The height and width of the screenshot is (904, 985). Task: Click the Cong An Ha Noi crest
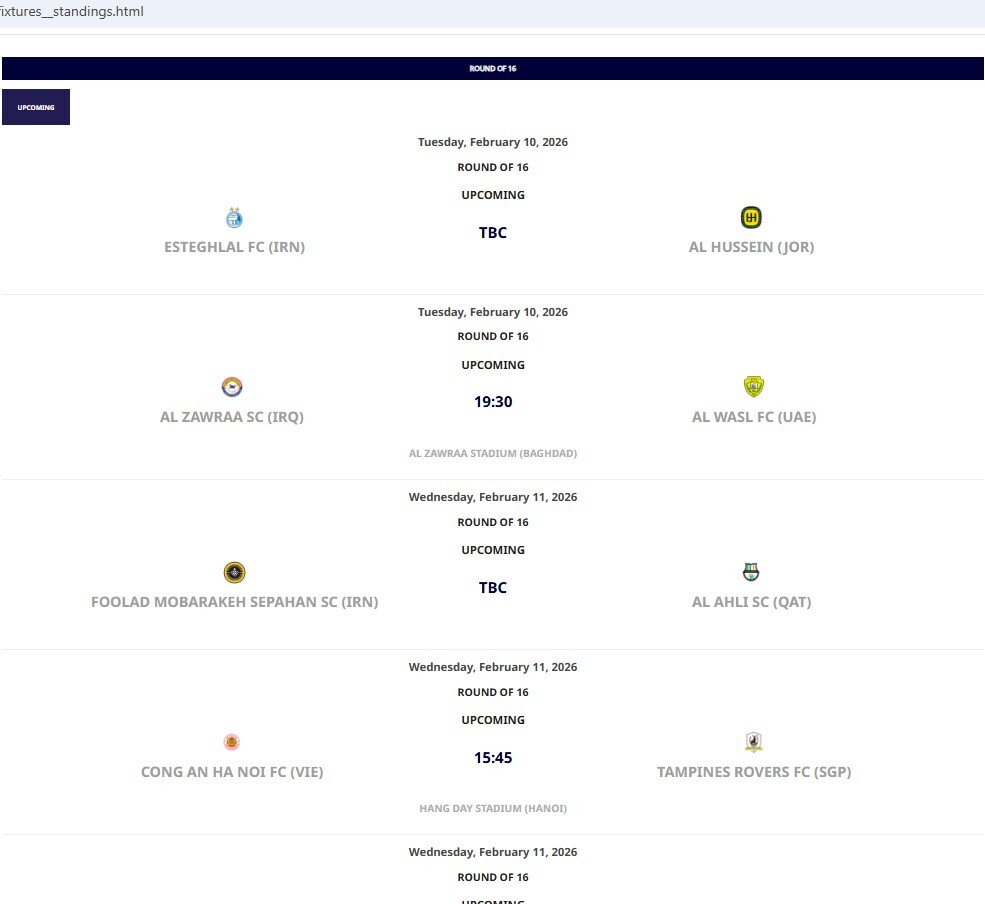point(232,742)
